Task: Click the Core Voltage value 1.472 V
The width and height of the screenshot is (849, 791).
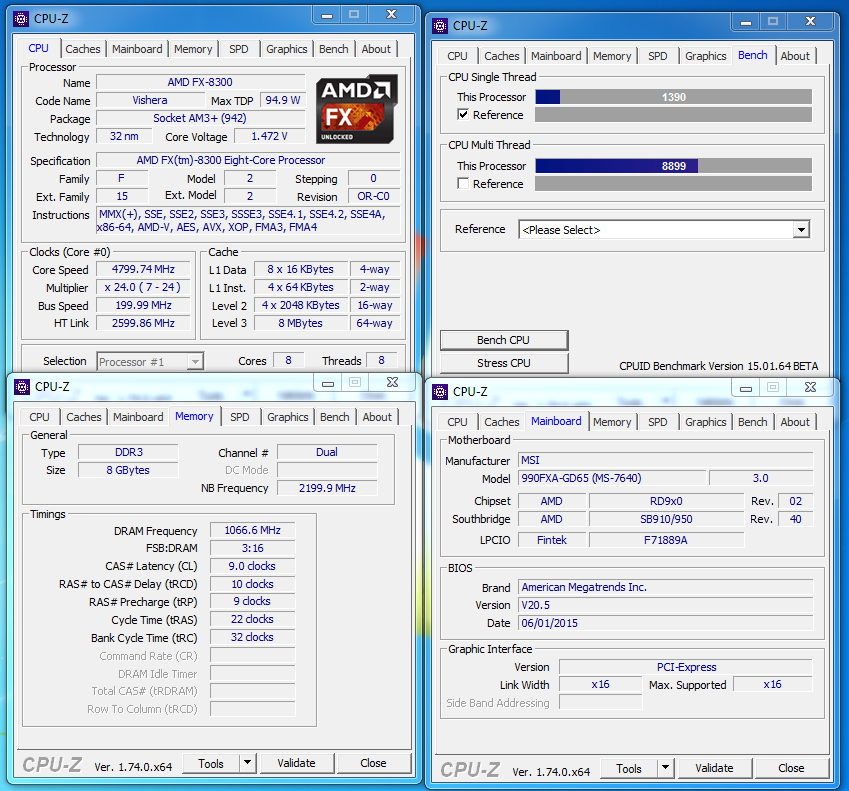Action: pos(270,136)
